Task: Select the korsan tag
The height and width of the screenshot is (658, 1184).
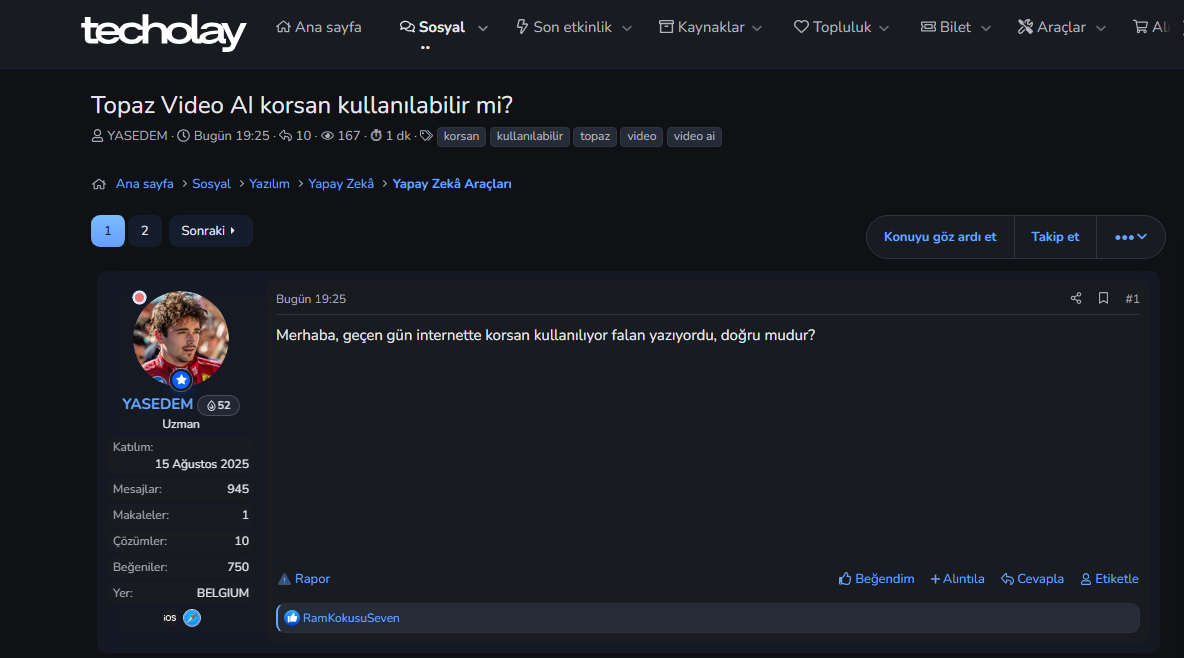Action: click(461, 137)
